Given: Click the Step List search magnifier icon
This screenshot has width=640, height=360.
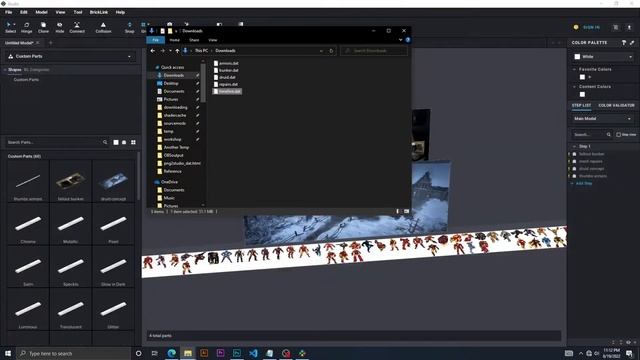Looking at the screenshot, I should pyautogui.click(x=609, y=134).
